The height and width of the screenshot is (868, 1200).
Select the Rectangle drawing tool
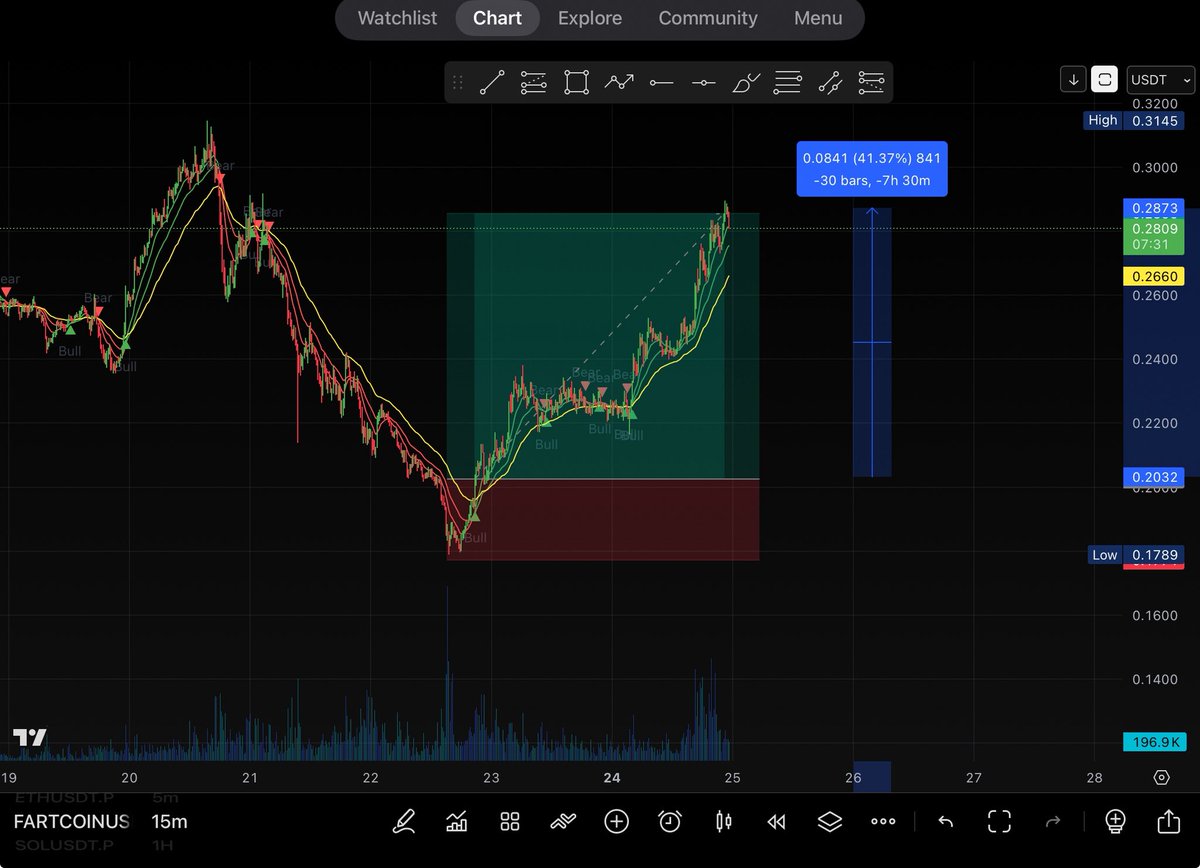[x=575, y=82]
